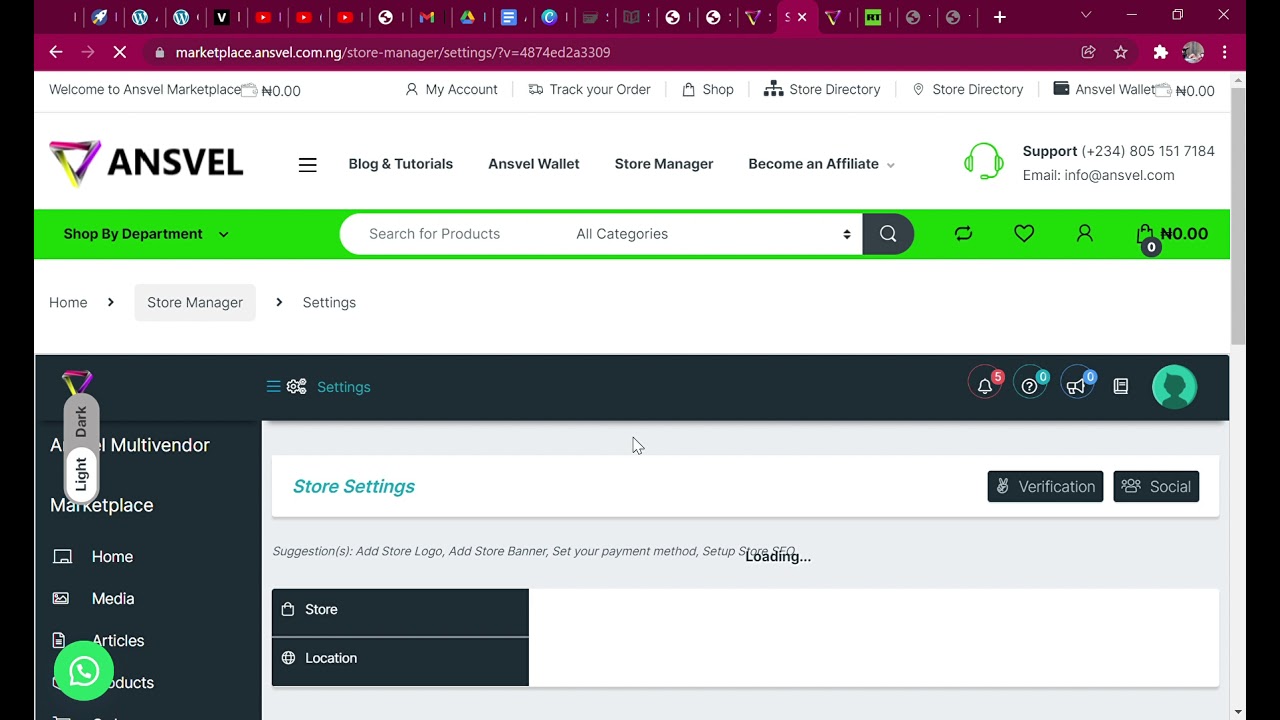The width and height of the screenshot is (1280, 720).
Task: Click the Search for Products field
Action: coord(452,234)
